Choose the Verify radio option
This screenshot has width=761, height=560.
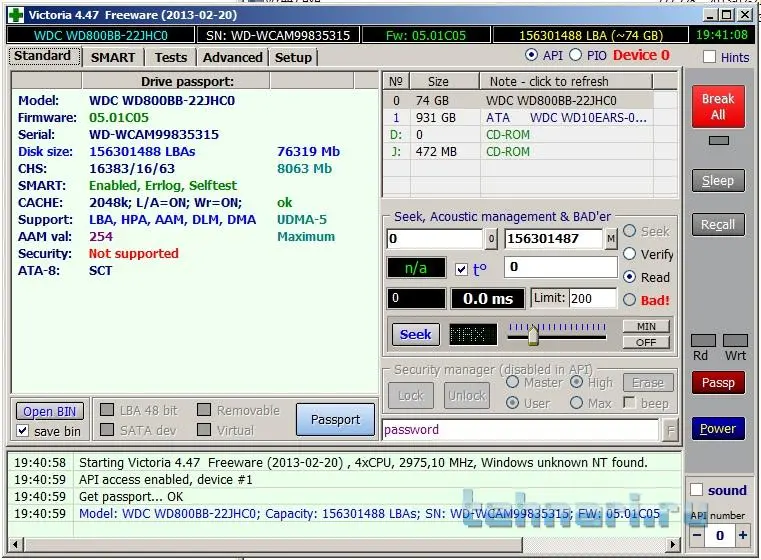[x=630, y=254]
